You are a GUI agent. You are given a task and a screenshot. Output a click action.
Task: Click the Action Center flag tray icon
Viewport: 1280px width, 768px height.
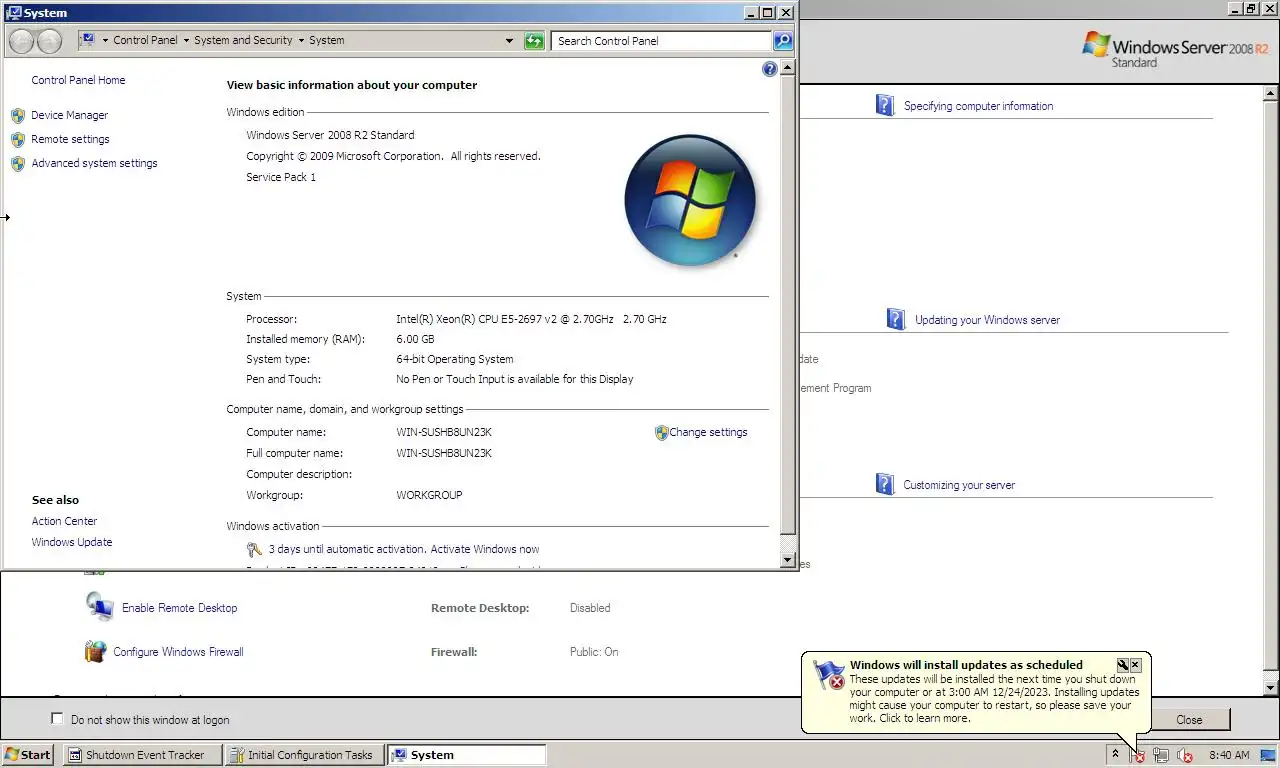1138,756
